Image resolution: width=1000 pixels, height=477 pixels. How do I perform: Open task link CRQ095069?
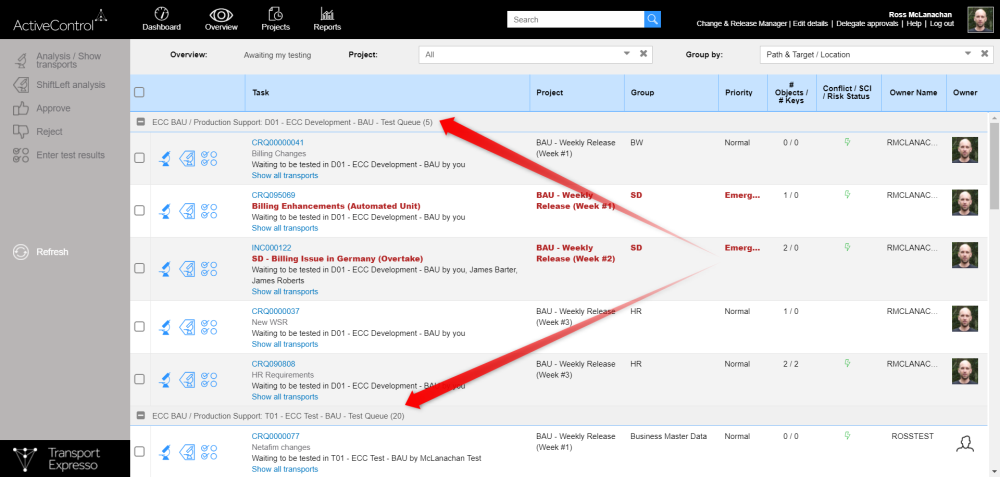click(x=273, y=194)
